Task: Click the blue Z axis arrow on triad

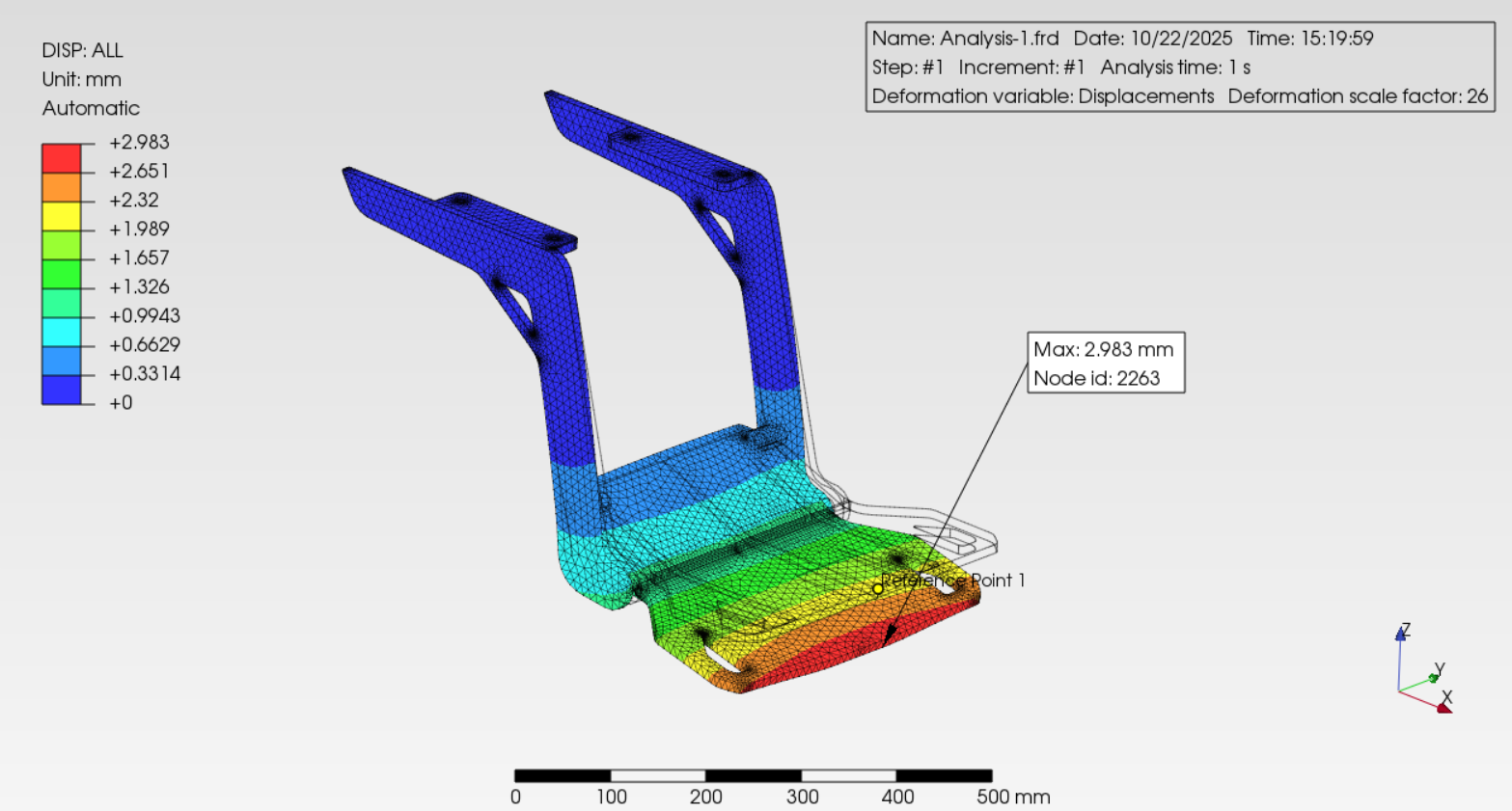Action: click(x=1401, y=635)
